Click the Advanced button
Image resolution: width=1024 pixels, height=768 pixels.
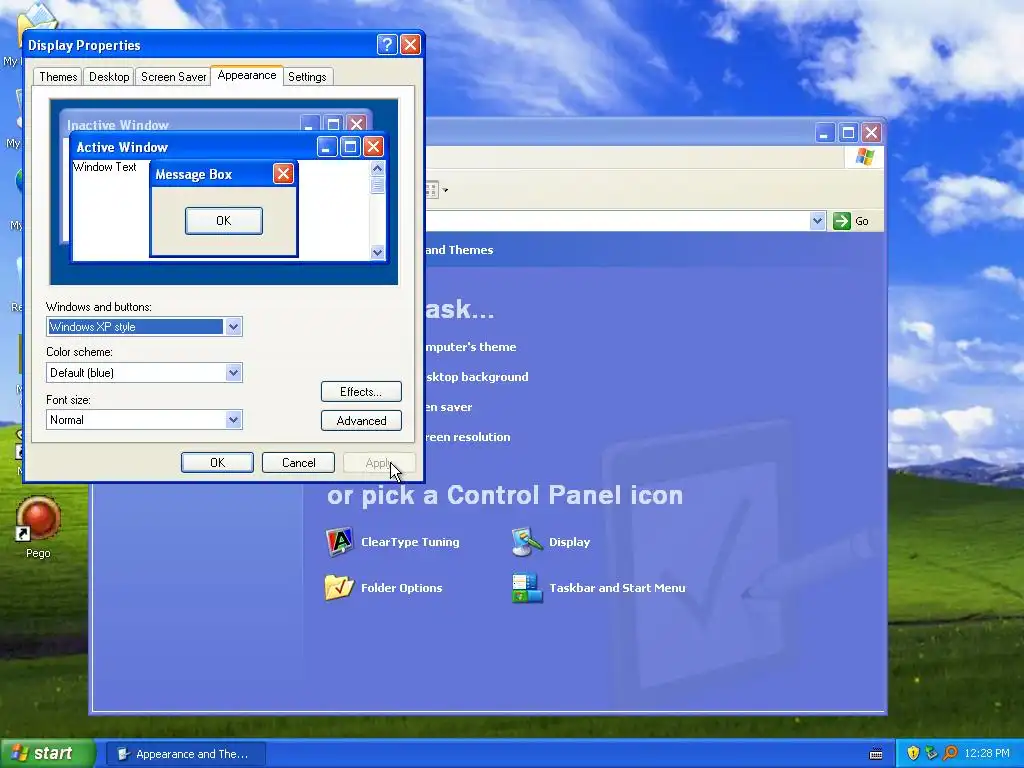click(361, 421)
